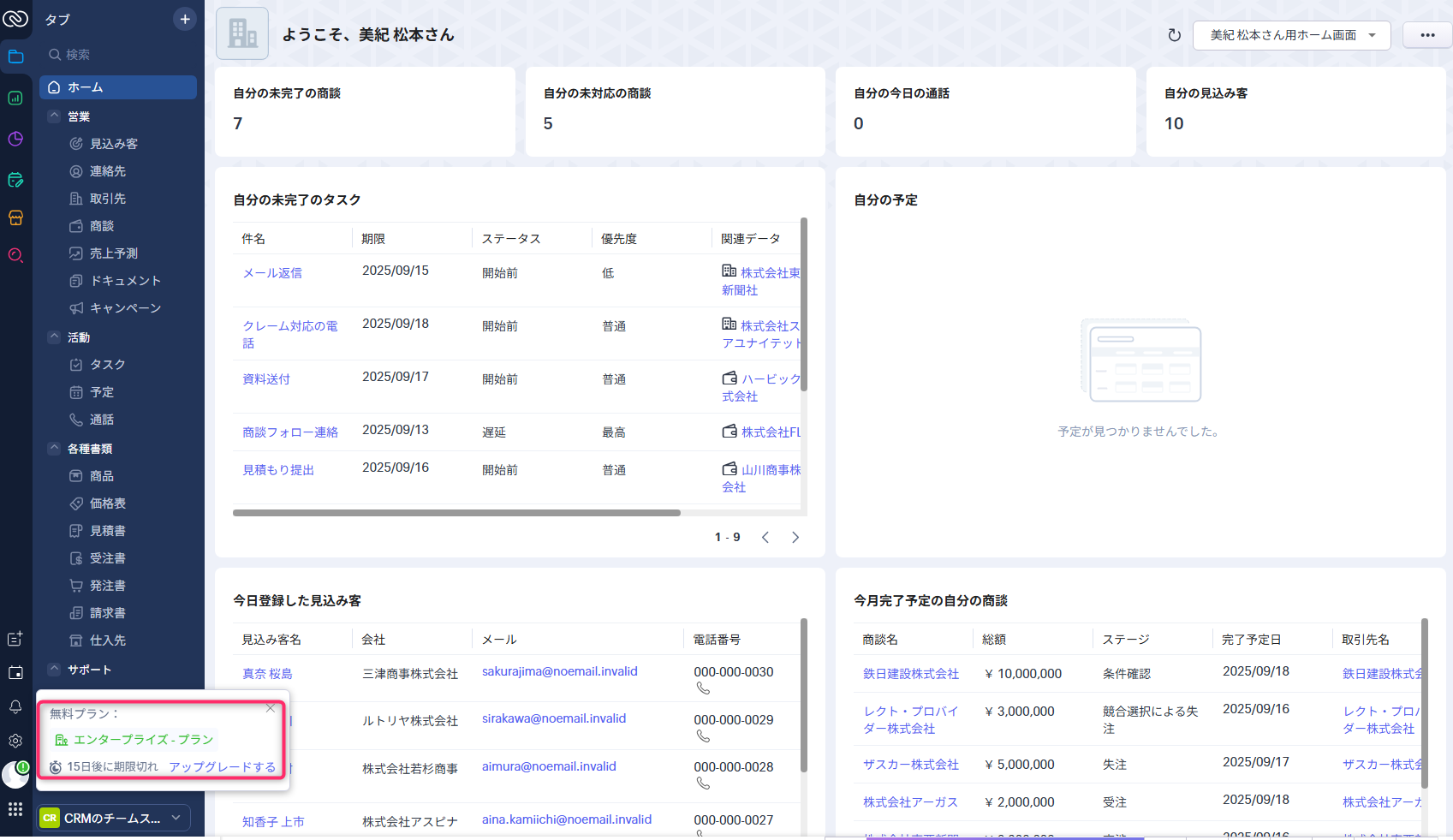
Task: Open settings gear icon in left rail
Action: (x=15, y=741)
